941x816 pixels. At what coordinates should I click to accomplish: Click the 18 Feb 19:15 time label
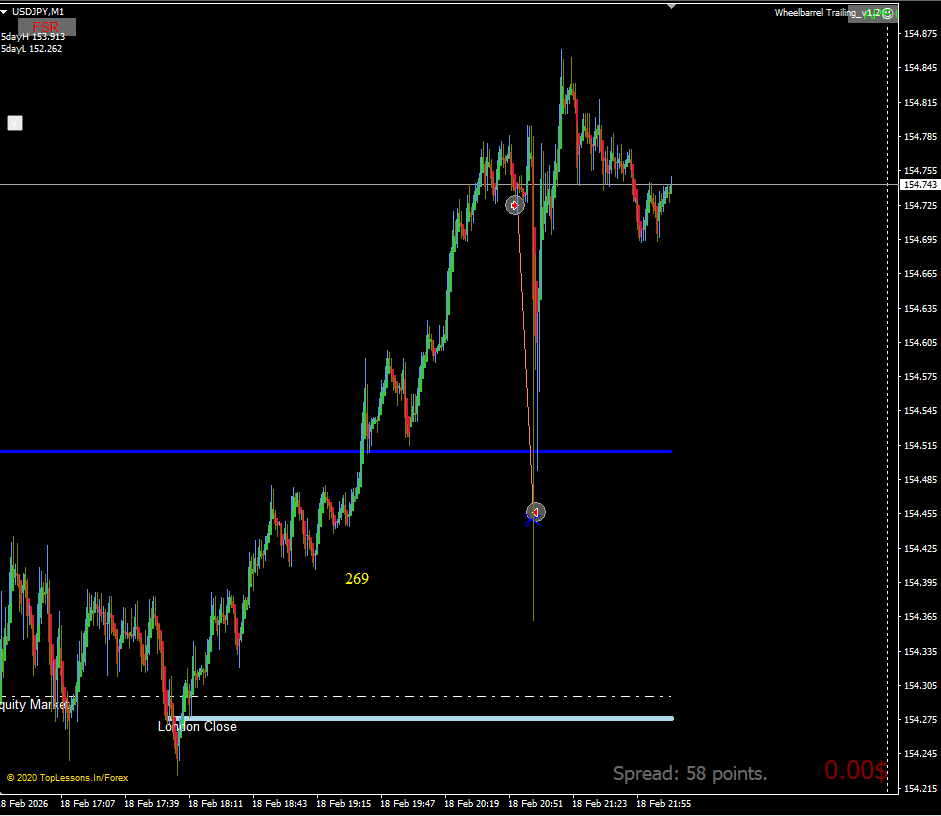(x=343, y=803)
